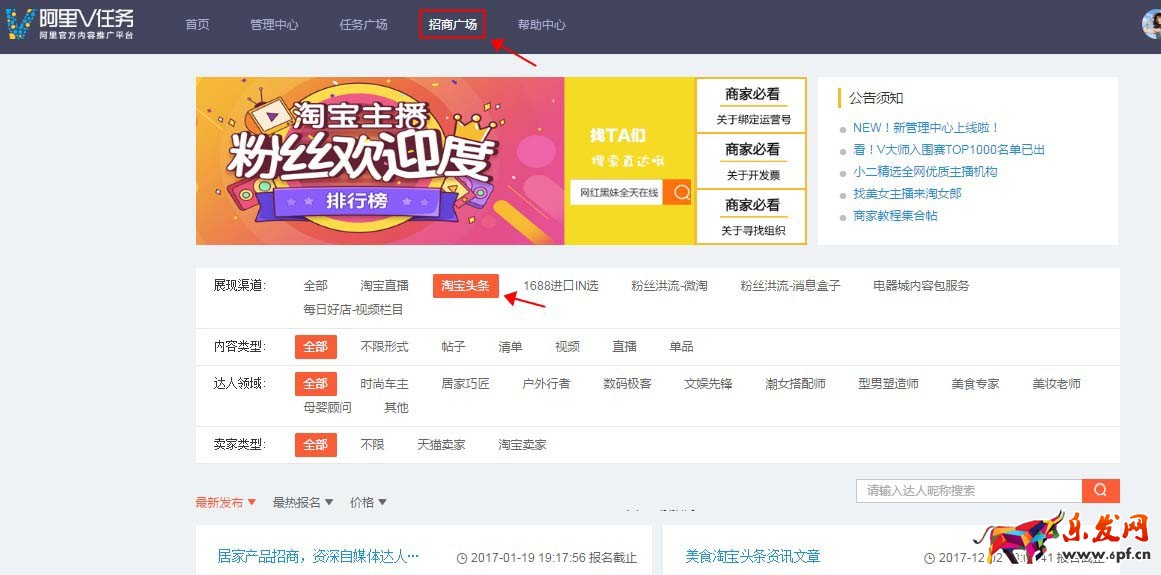The image size is (1161, 575).
Task: Select 天猫卖家 seller type
Action: coord(441,445)
